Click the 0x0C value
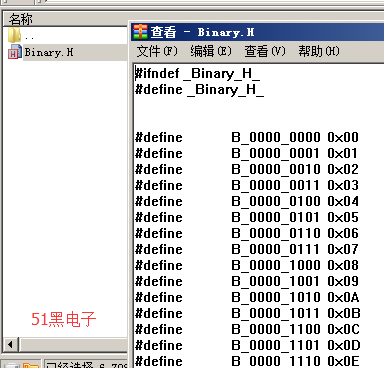384x368 pixels. click(x=343, y=329)
